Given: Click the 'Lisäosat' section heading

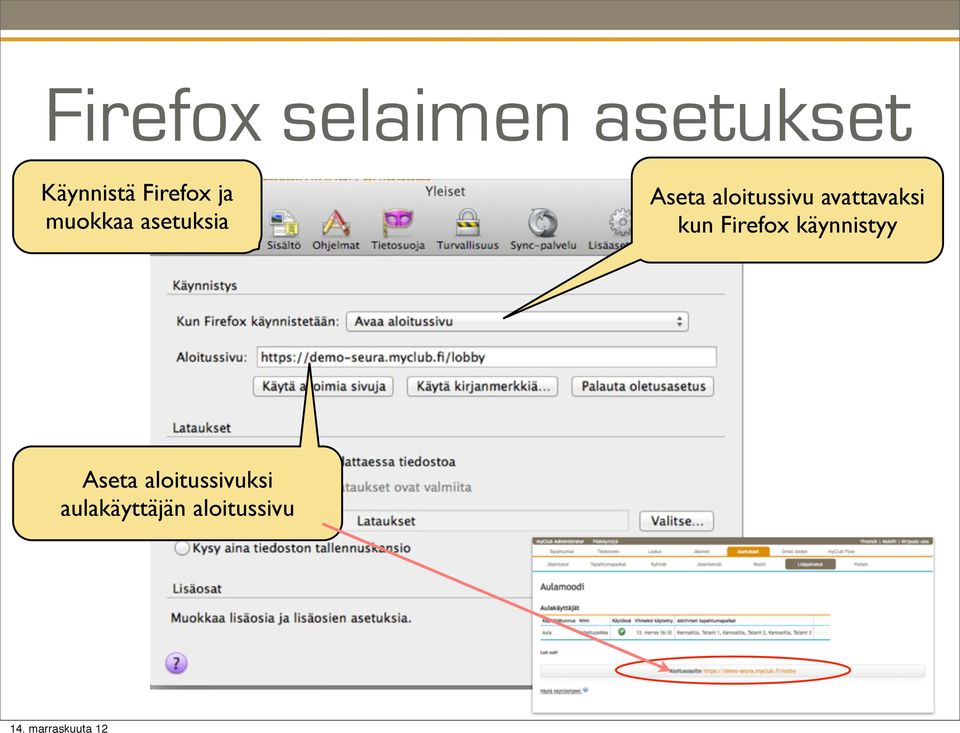Looking at the screenshot, I should (x=197, y=588).
